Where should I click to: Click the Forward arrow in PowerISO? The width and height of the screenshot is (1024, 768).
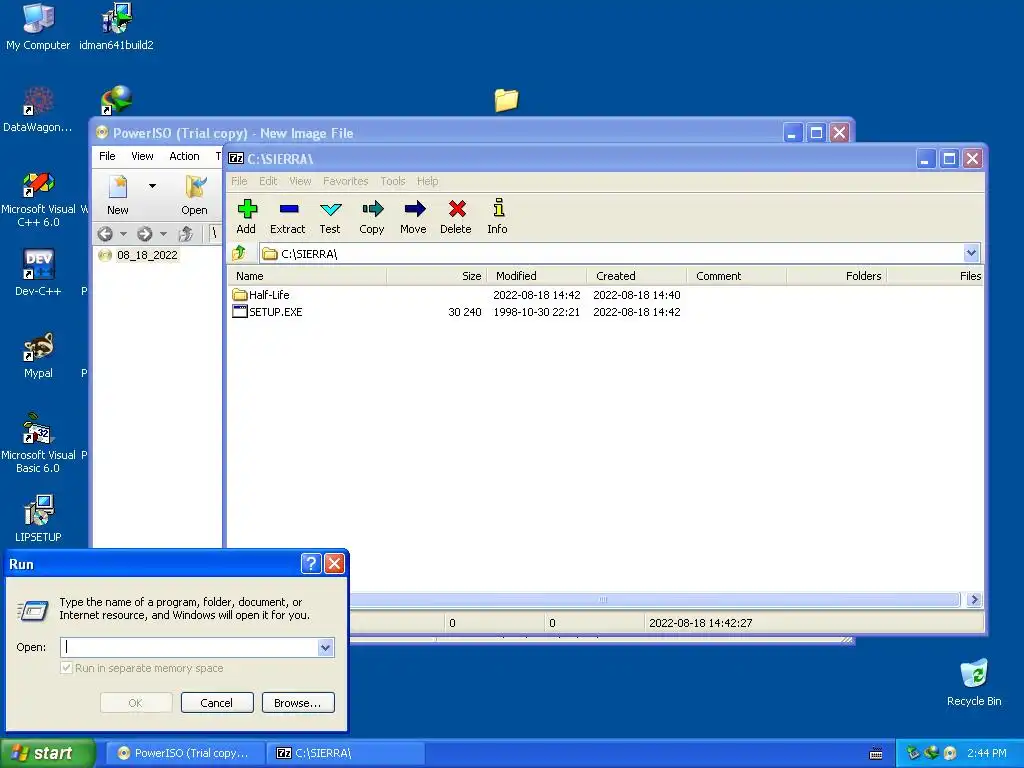pos(144,233)
